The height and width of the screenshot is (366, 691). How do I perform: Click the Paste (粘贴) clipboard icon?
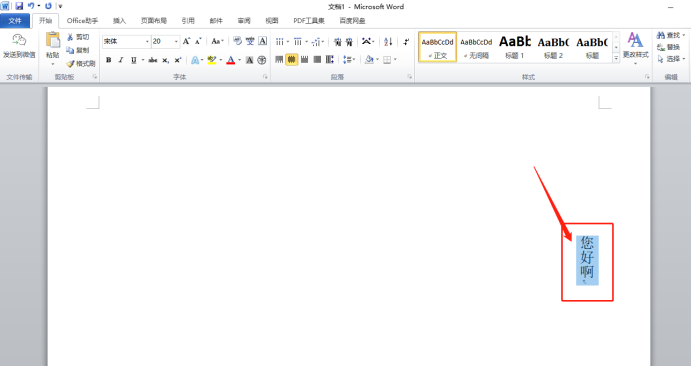click(53, 40)
